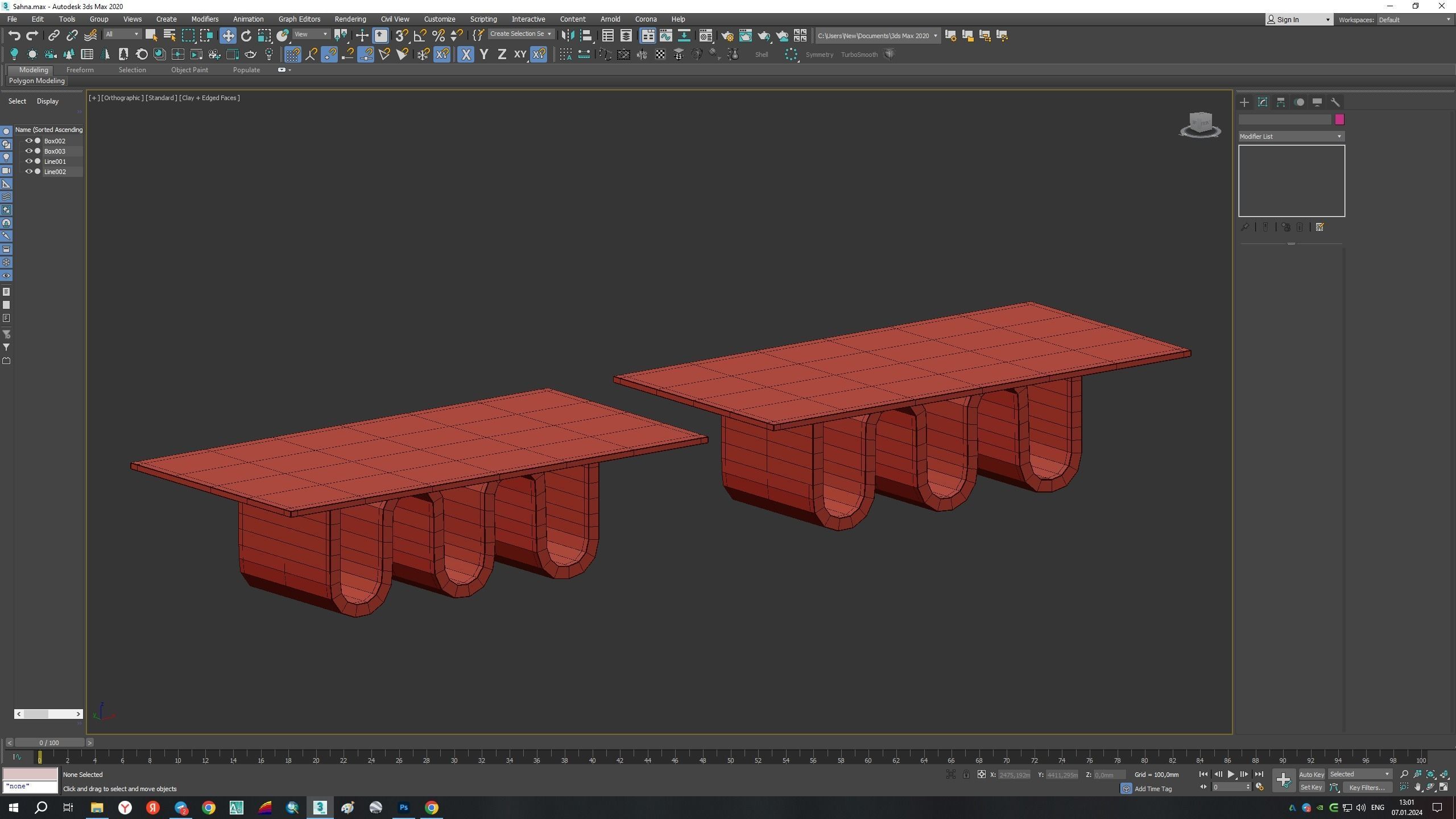This screenshot has height=819, width=1456.
Task: Activate the Select and Move tool
Action: pos(227,36)
